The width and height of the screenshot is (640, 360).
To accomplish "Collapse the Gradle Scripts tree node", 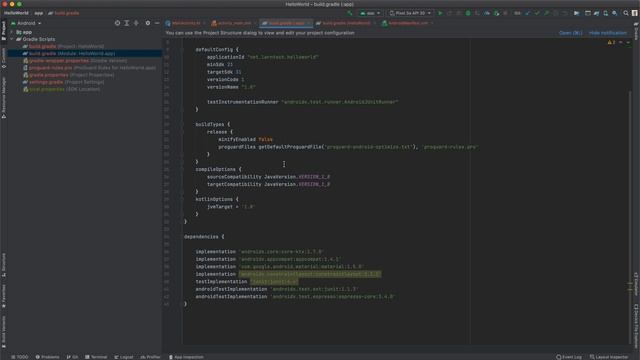I will [11, 39].
